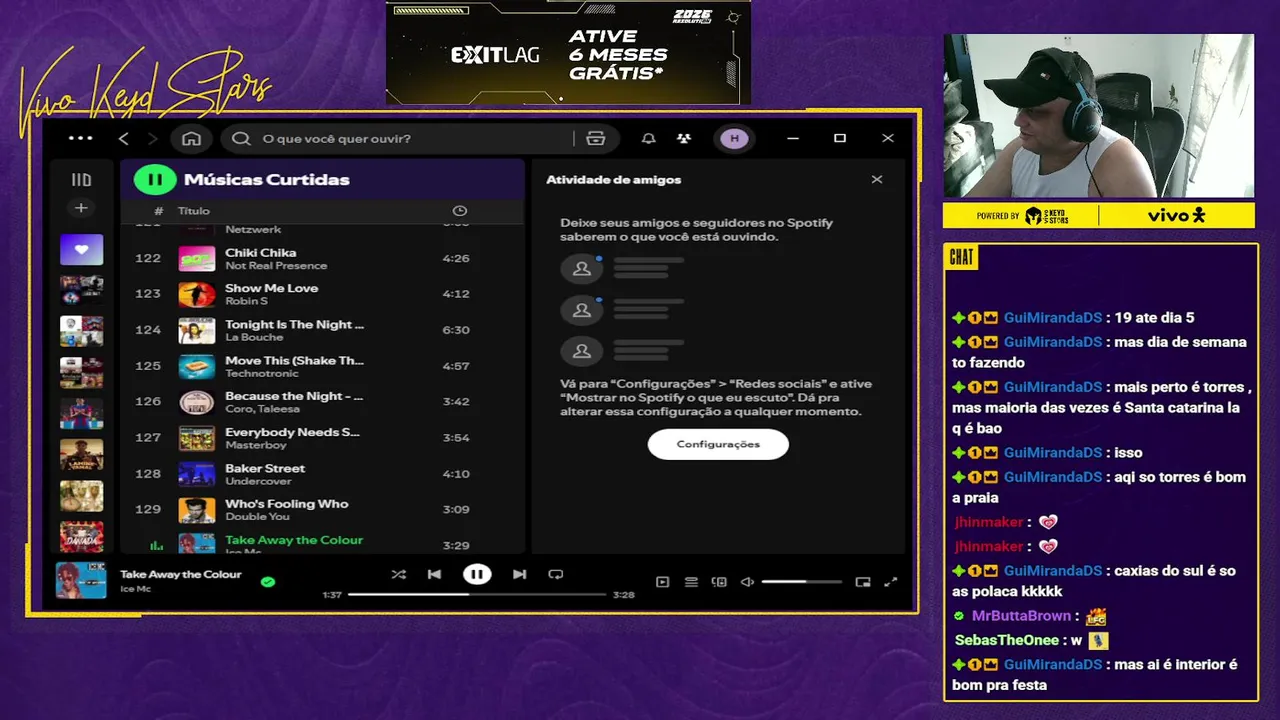1280x720 pixels.
Task: Enter full screen mode icon
Action: pyautogui.click(x=891, y=582)
